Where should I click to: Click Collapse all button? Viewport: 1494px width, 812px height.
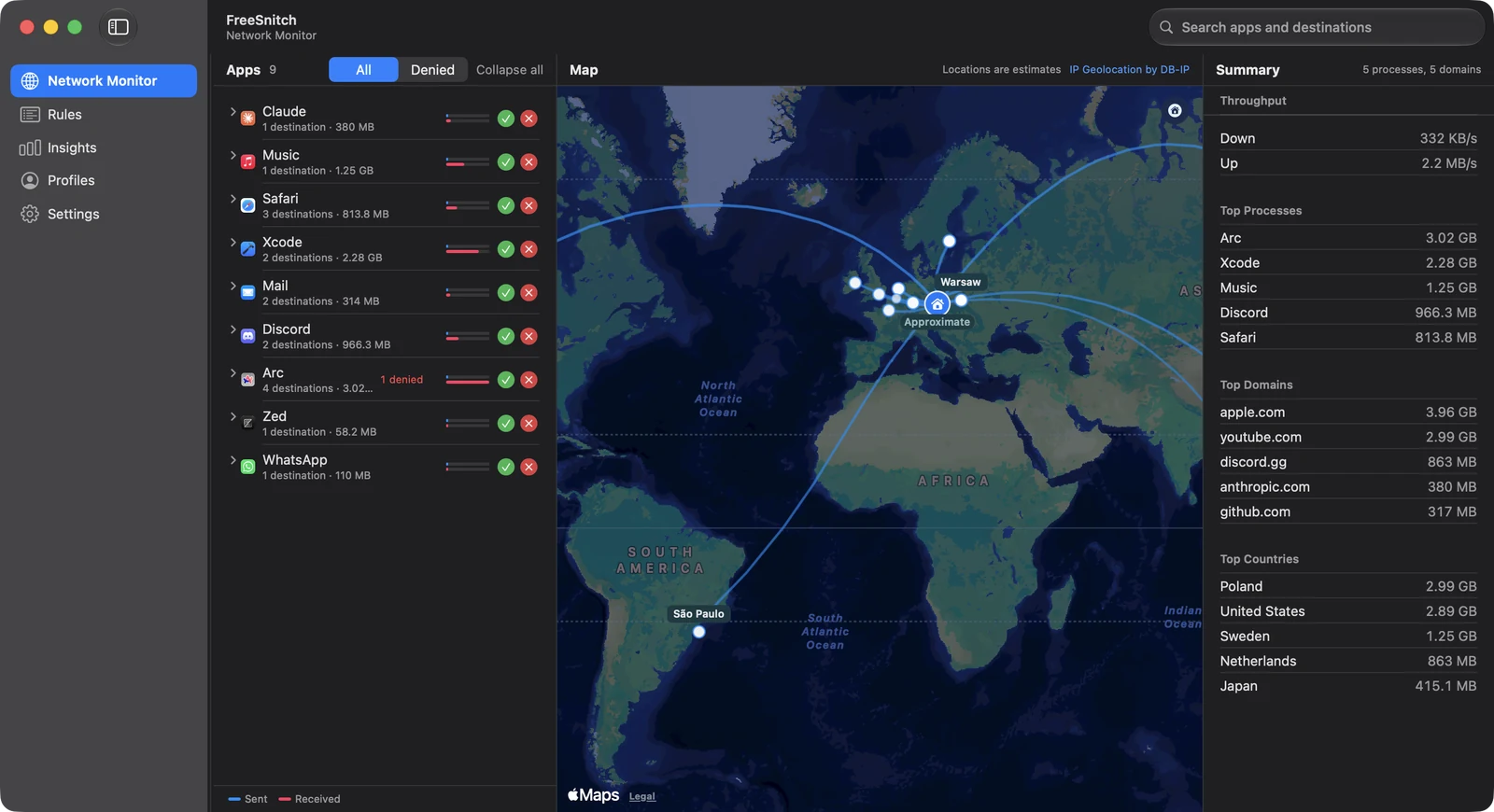(x=510, y=70)
